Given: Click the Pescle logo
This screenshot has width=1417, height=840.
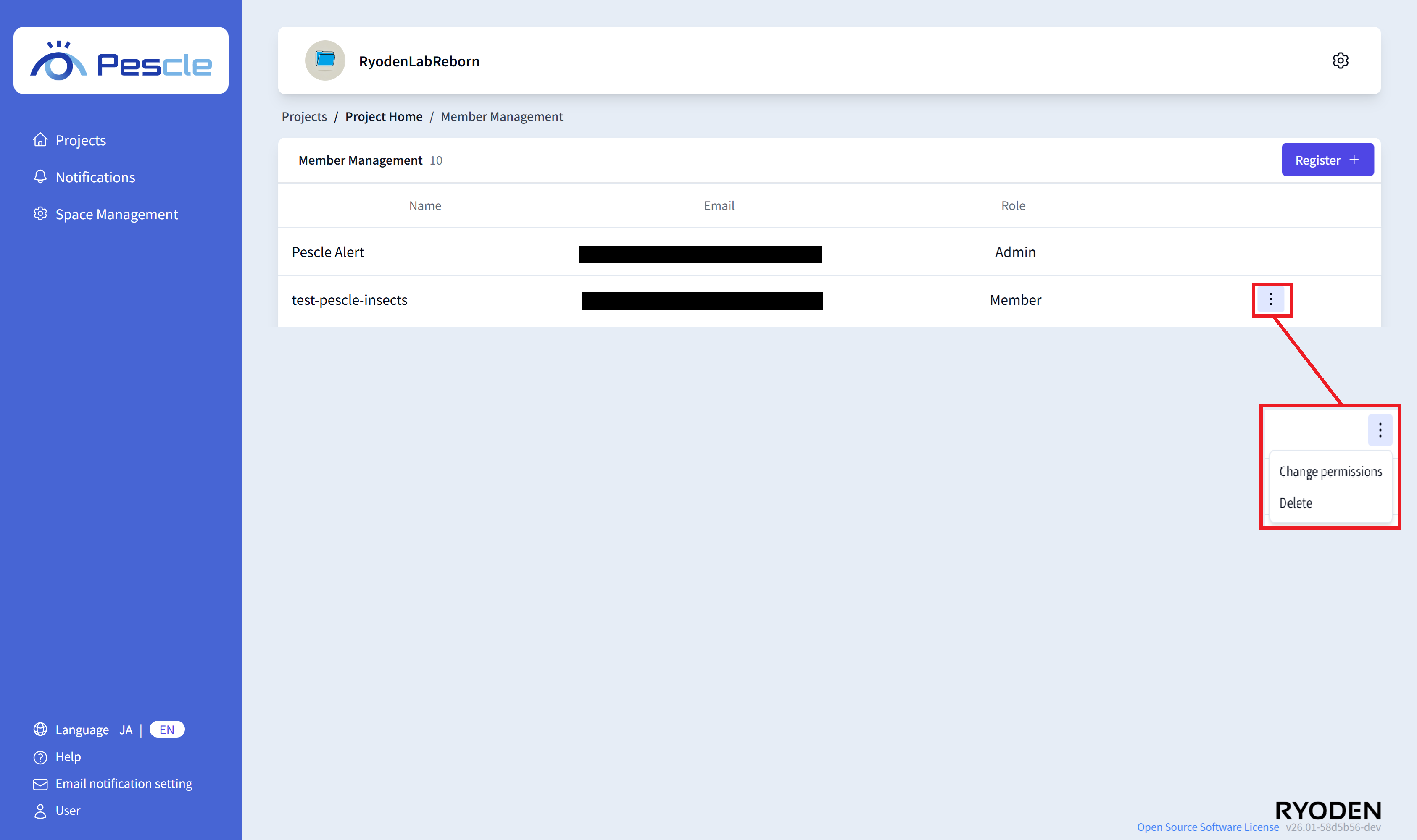Looking at the screenshot, I should (x=121, y=60).
